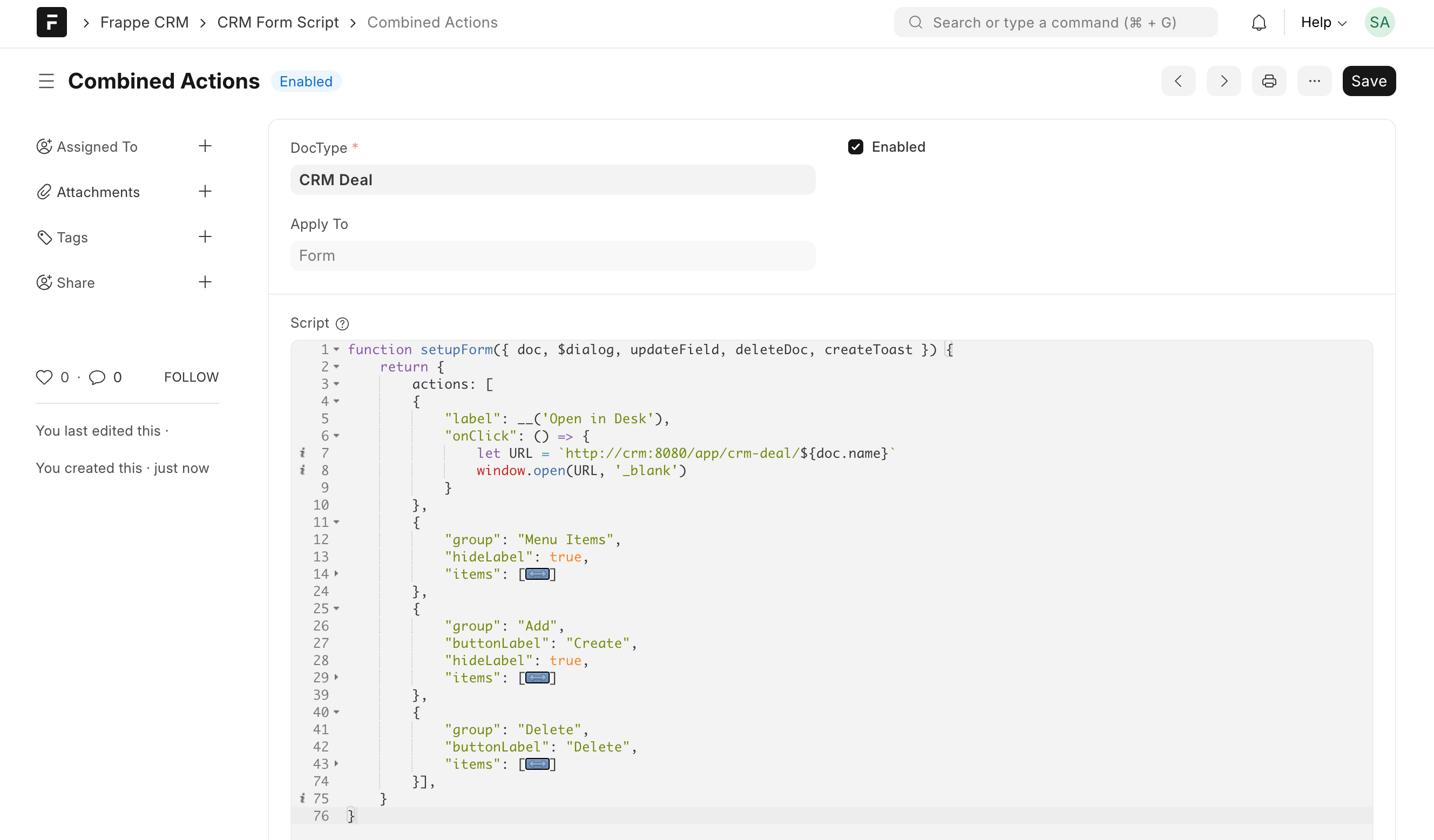
Task: Uncheck the Enabled checkbox
Action: pos(855,147)
